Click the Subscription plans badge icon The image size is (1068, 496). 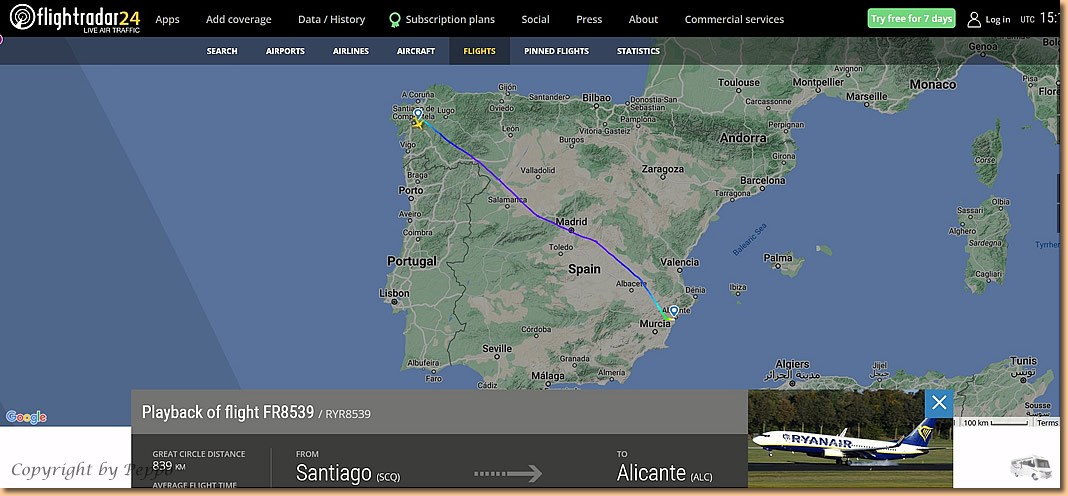pyautogui.click(x=394, y=20)
